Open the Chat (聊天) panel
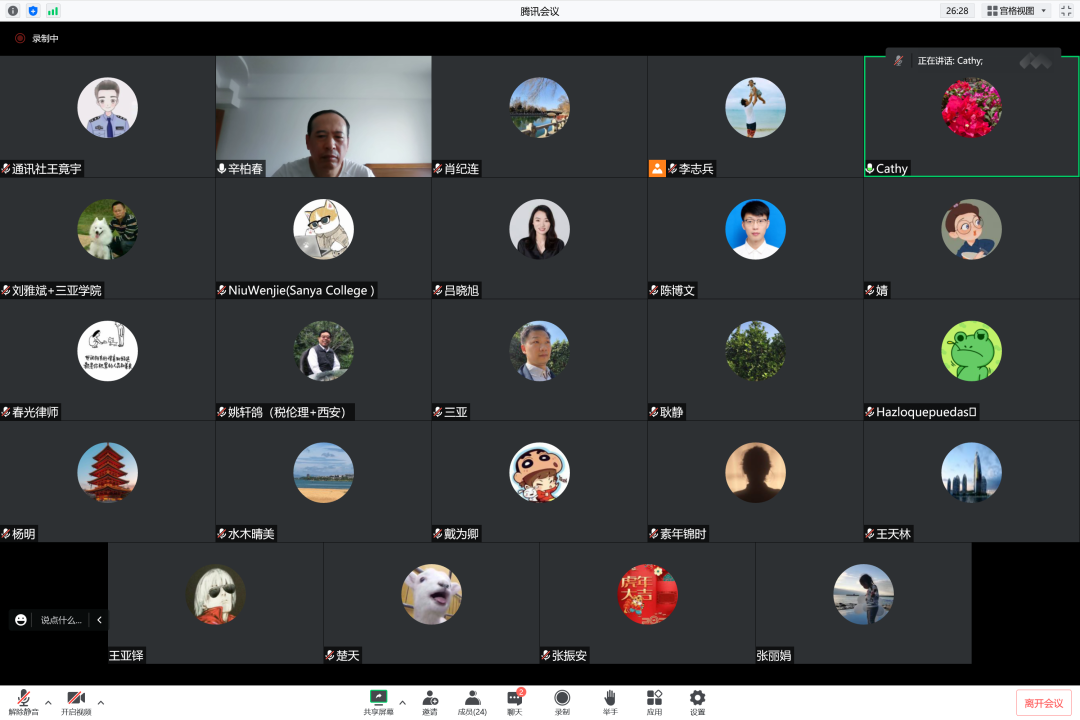The height and width of the screenshot is (720, 1080). [514, 700]
